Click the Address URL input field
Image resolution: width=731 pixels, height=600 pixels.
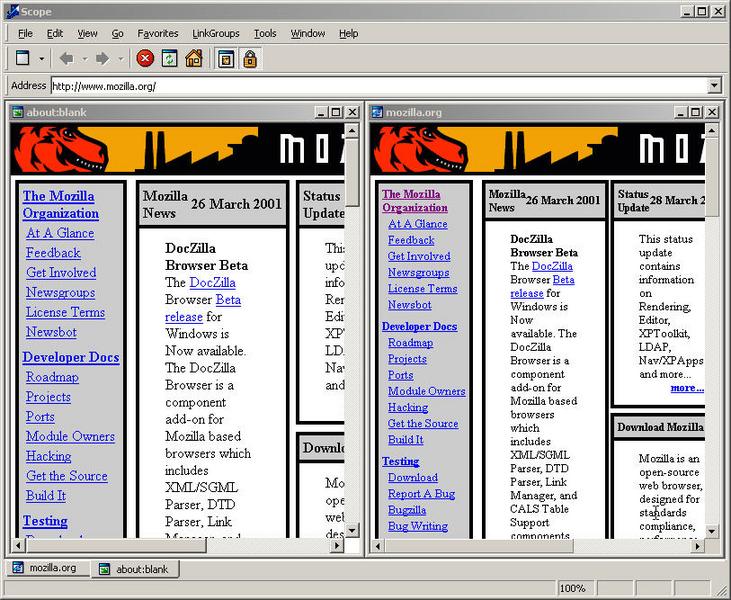(379, 86)
